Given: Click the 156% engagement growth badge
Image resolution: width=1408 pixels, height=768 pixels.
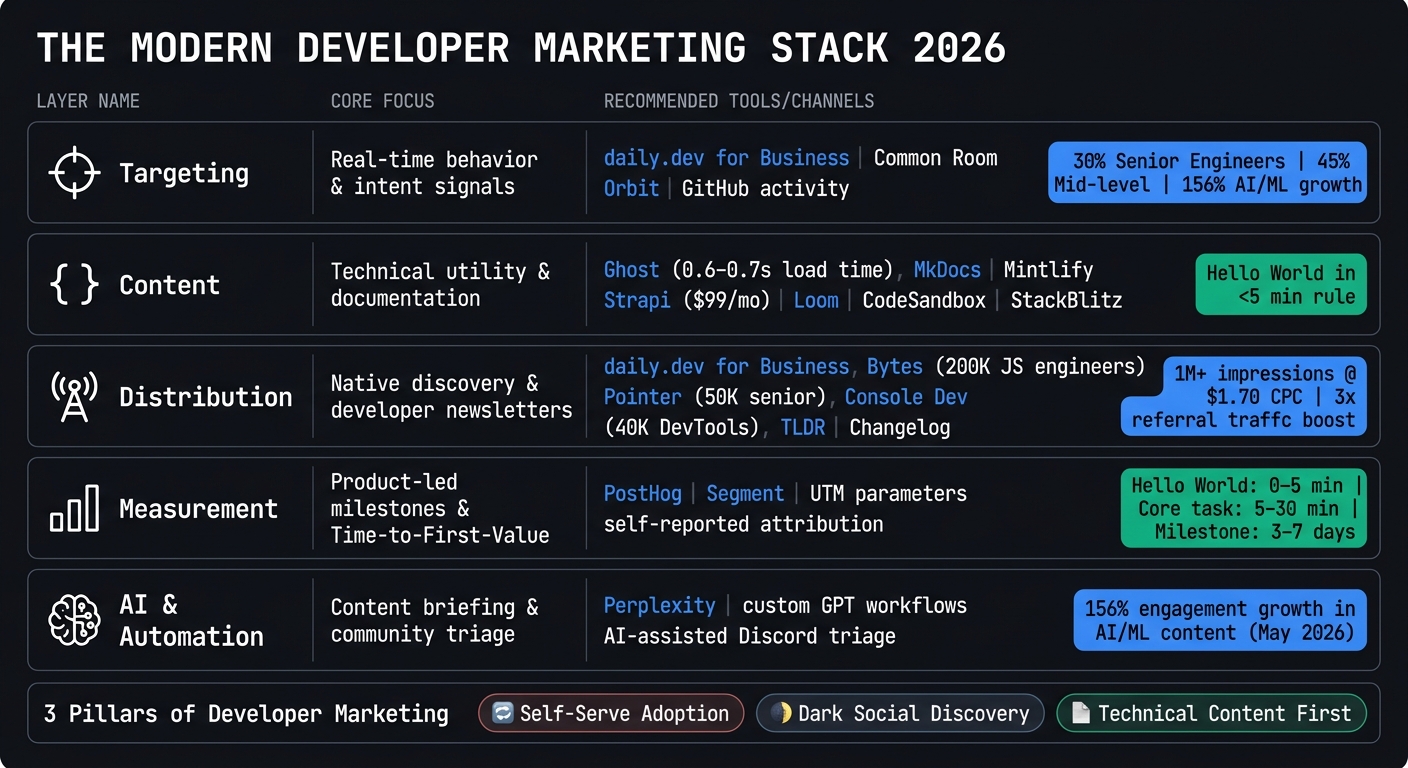Looking at the screenshot, I should [1220, 621].
